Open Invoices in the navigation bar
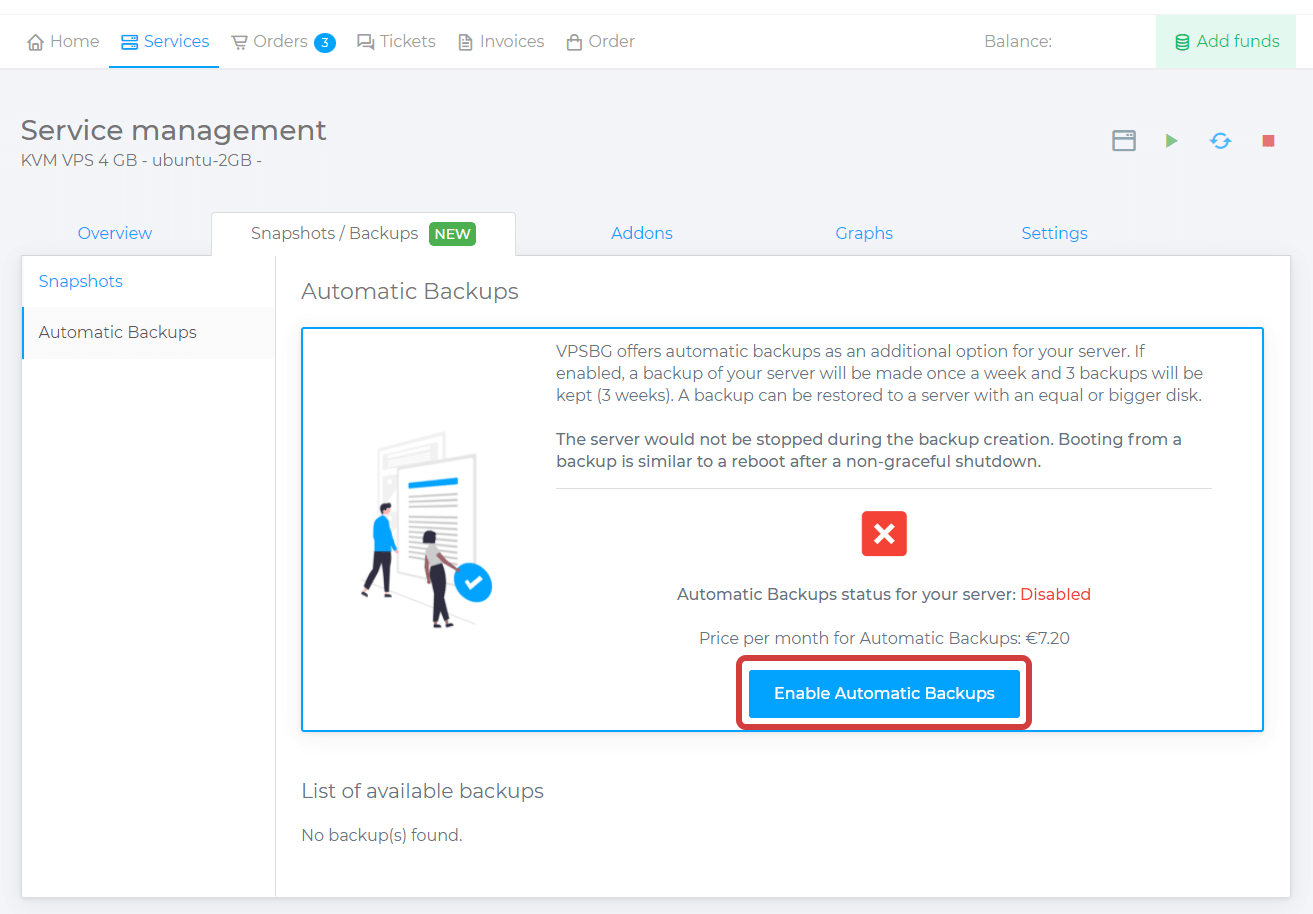This screenshot has width=1313, height=914. [x=501, y=41]
